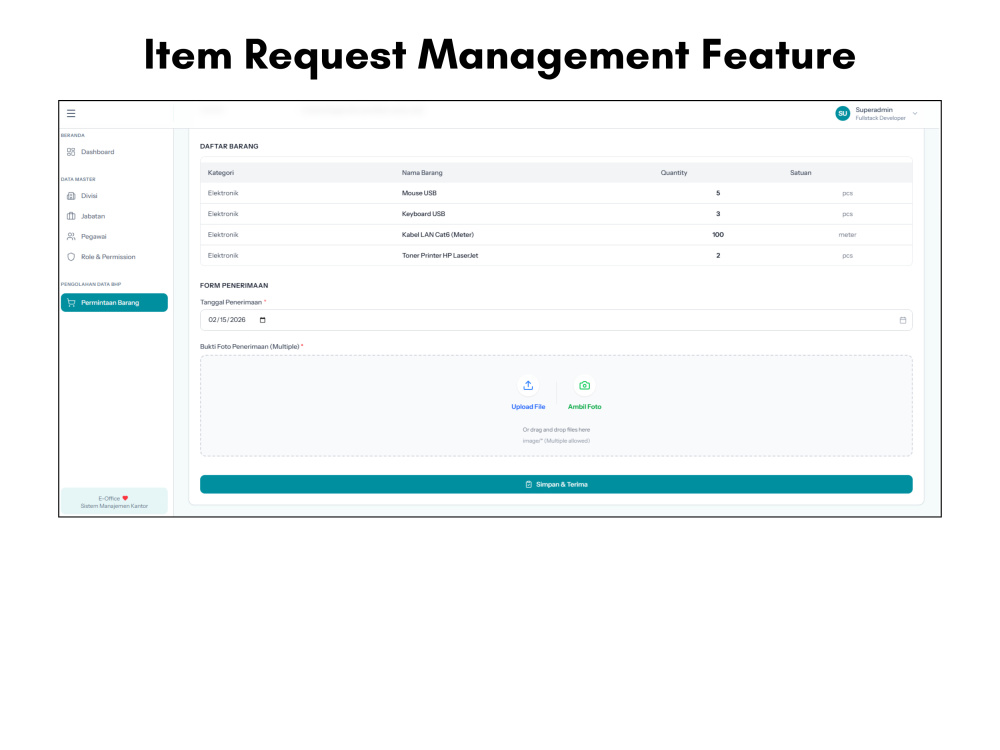Click the Nama Barang column header
Viewport: 1000px width, 750px height.
click(422, 173)
